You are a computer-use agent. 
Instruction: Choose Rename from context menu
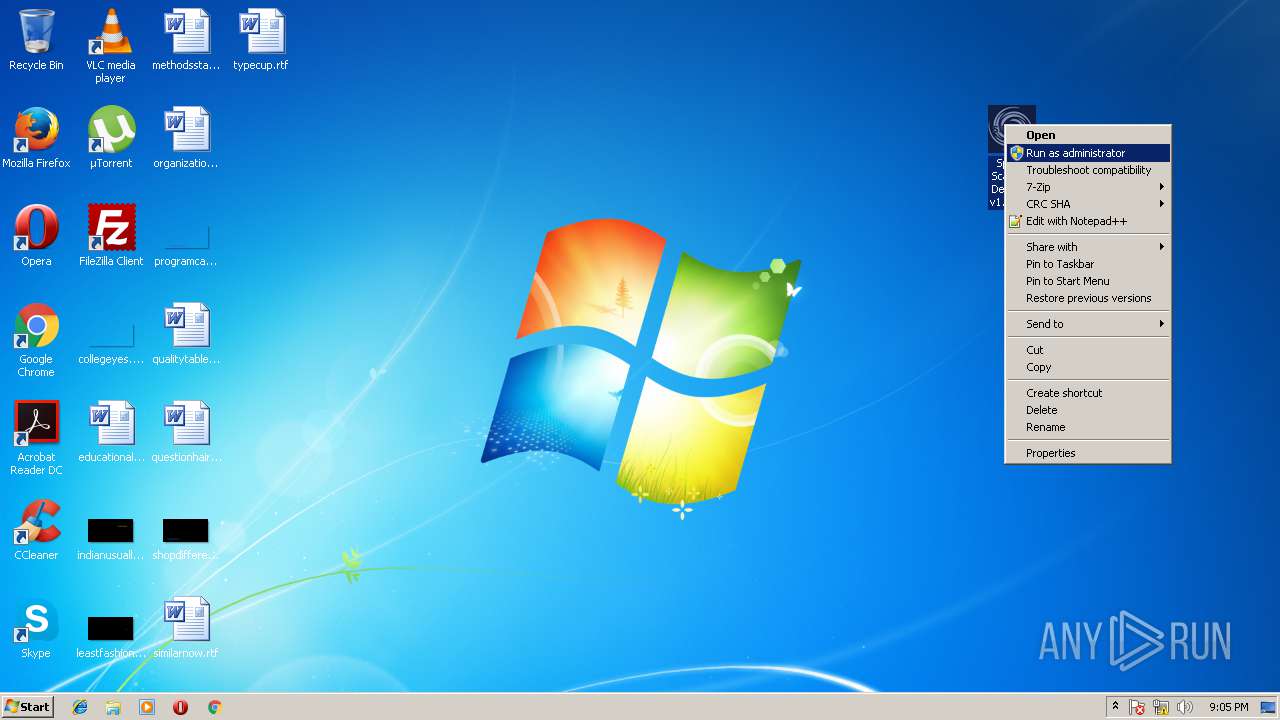pos(1088,427)
